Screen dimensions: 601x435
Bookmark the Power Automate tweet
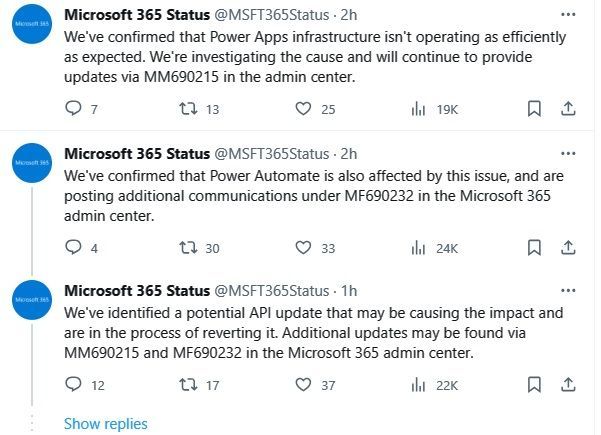535,247
